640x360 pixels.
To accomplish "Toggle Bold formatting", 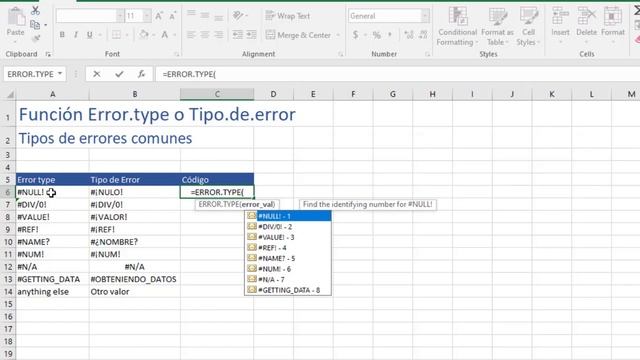I will click(x=62, y=35).
